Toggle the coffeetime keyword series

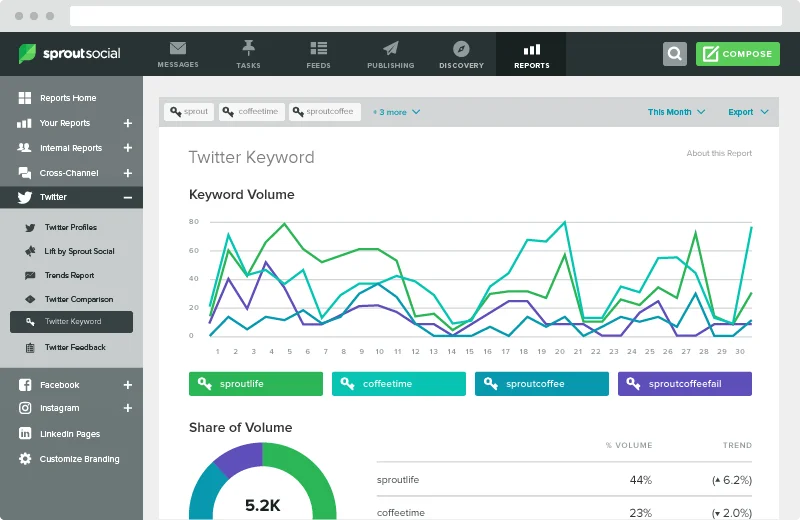399,384
